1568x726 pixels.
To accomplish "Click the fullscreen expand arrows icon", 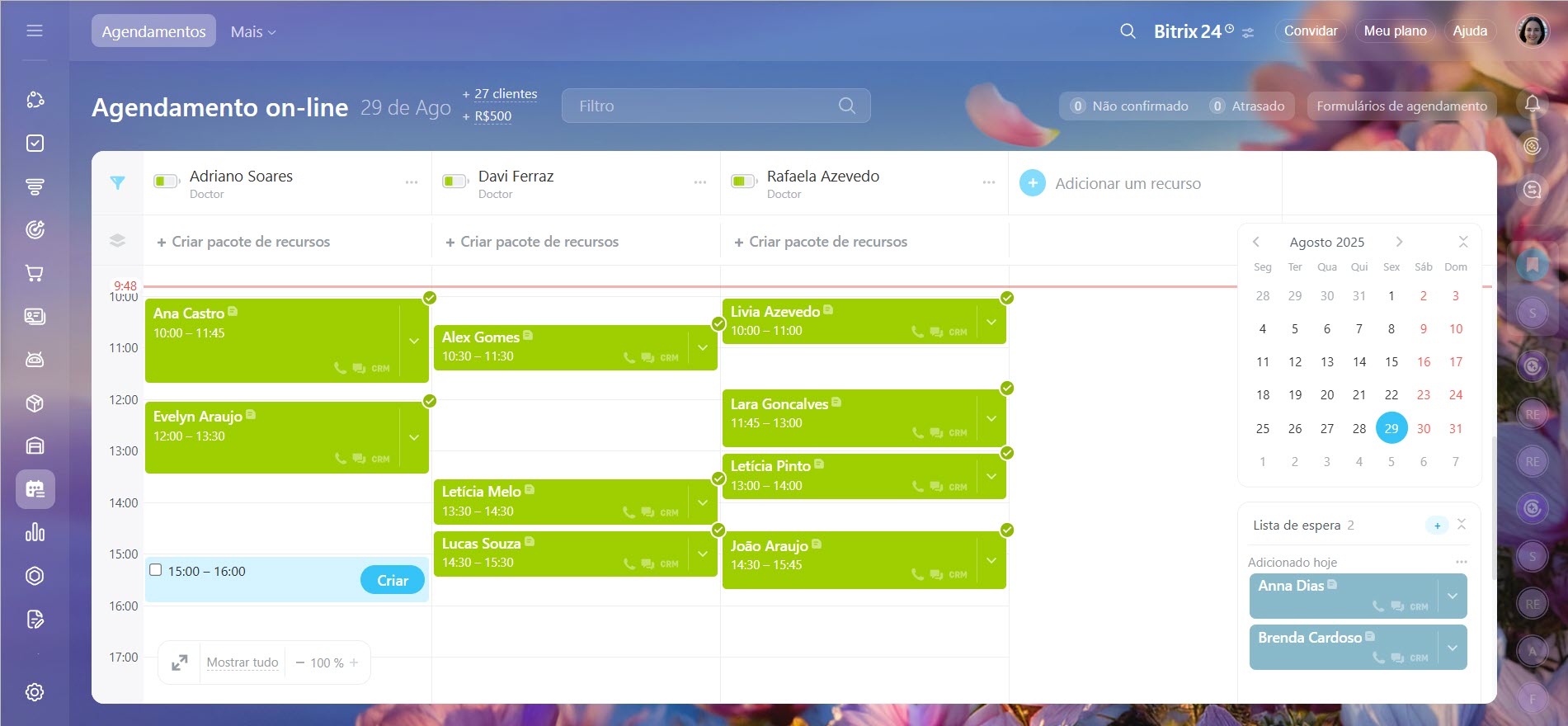I will click(179, 662).
